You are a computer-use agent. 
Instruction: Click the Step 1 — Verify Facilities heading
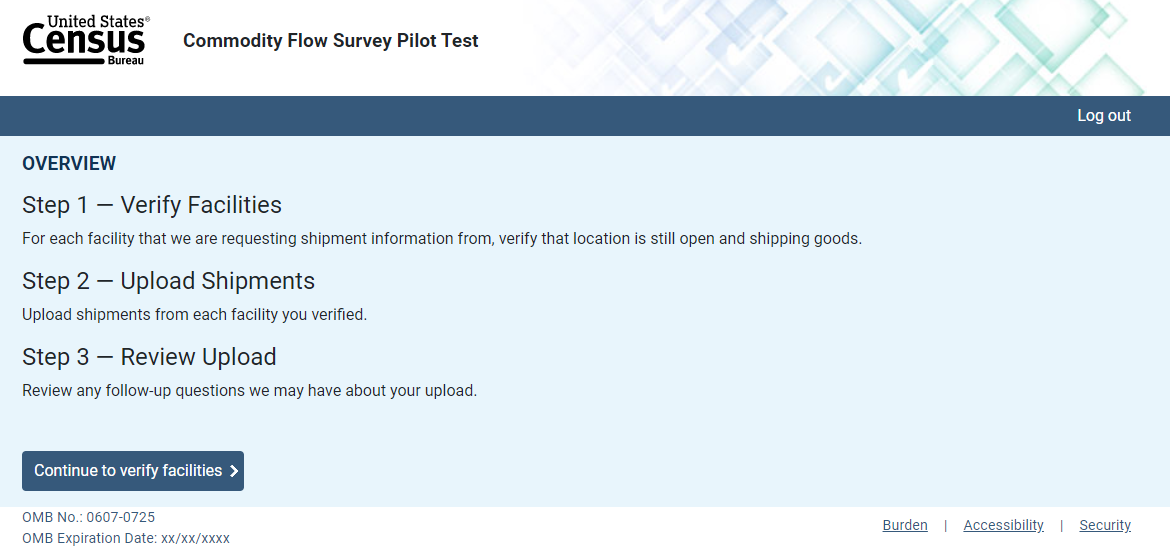[152, 205]
